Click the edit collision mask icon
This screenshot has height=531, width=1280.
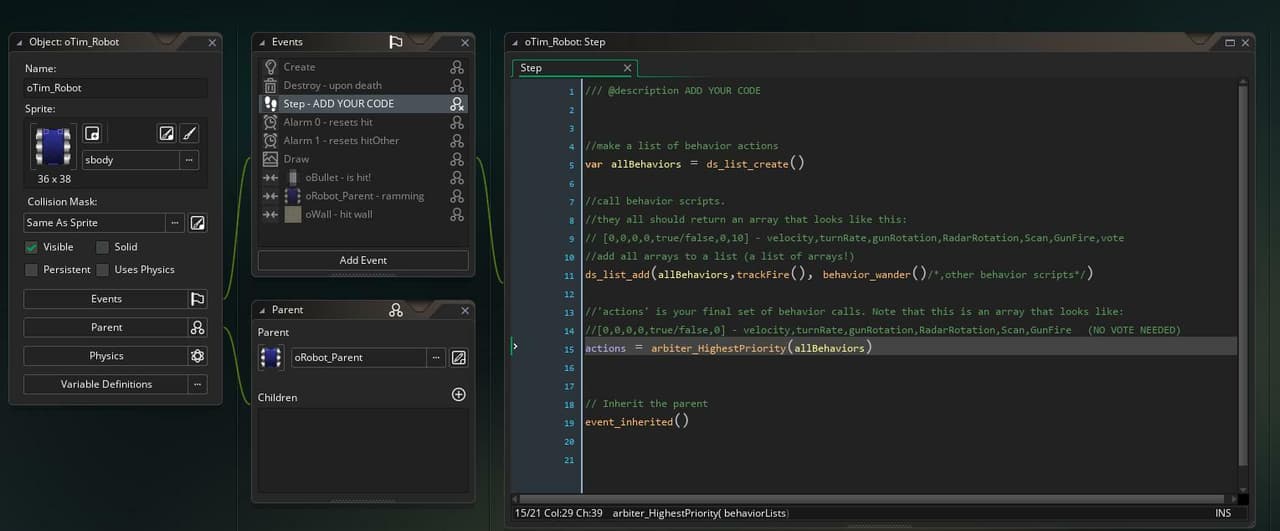pos(198,223)
